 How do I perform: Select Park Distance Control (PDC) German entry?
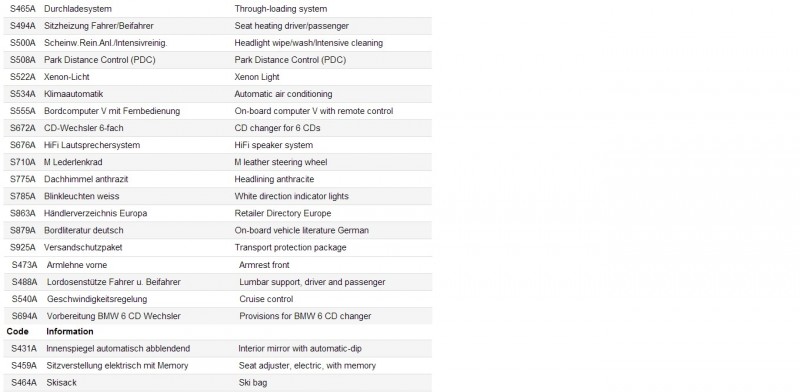[x=99, y=60]
